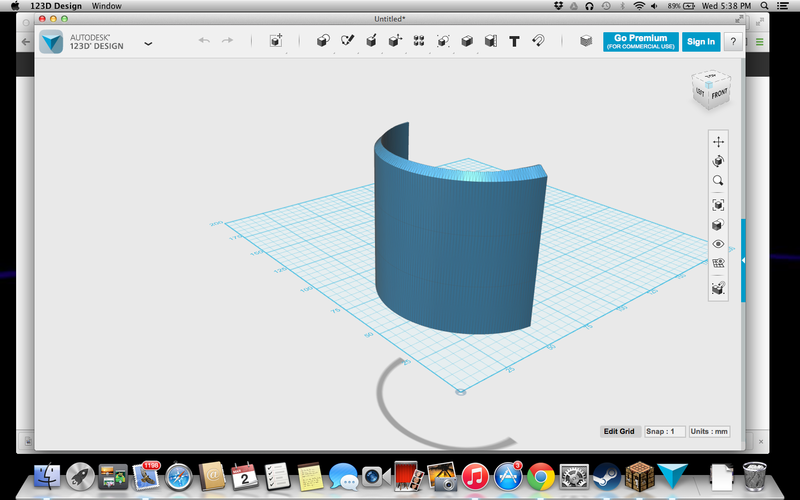800x500 pixels.
Task: Select the Measure tool
Action: point(491,41)
